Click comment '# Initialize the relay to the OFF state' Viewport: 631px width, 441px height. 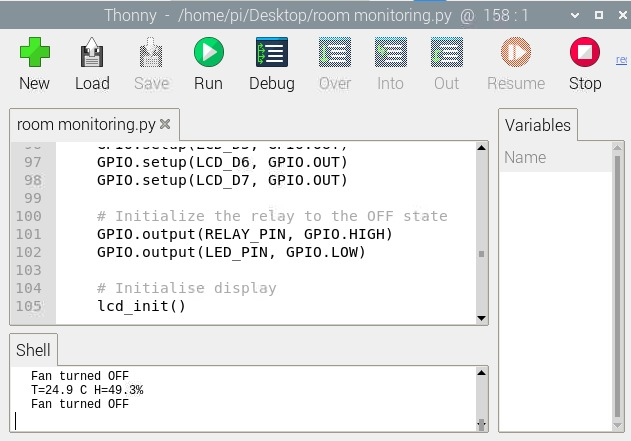click(x=272, y=216)
